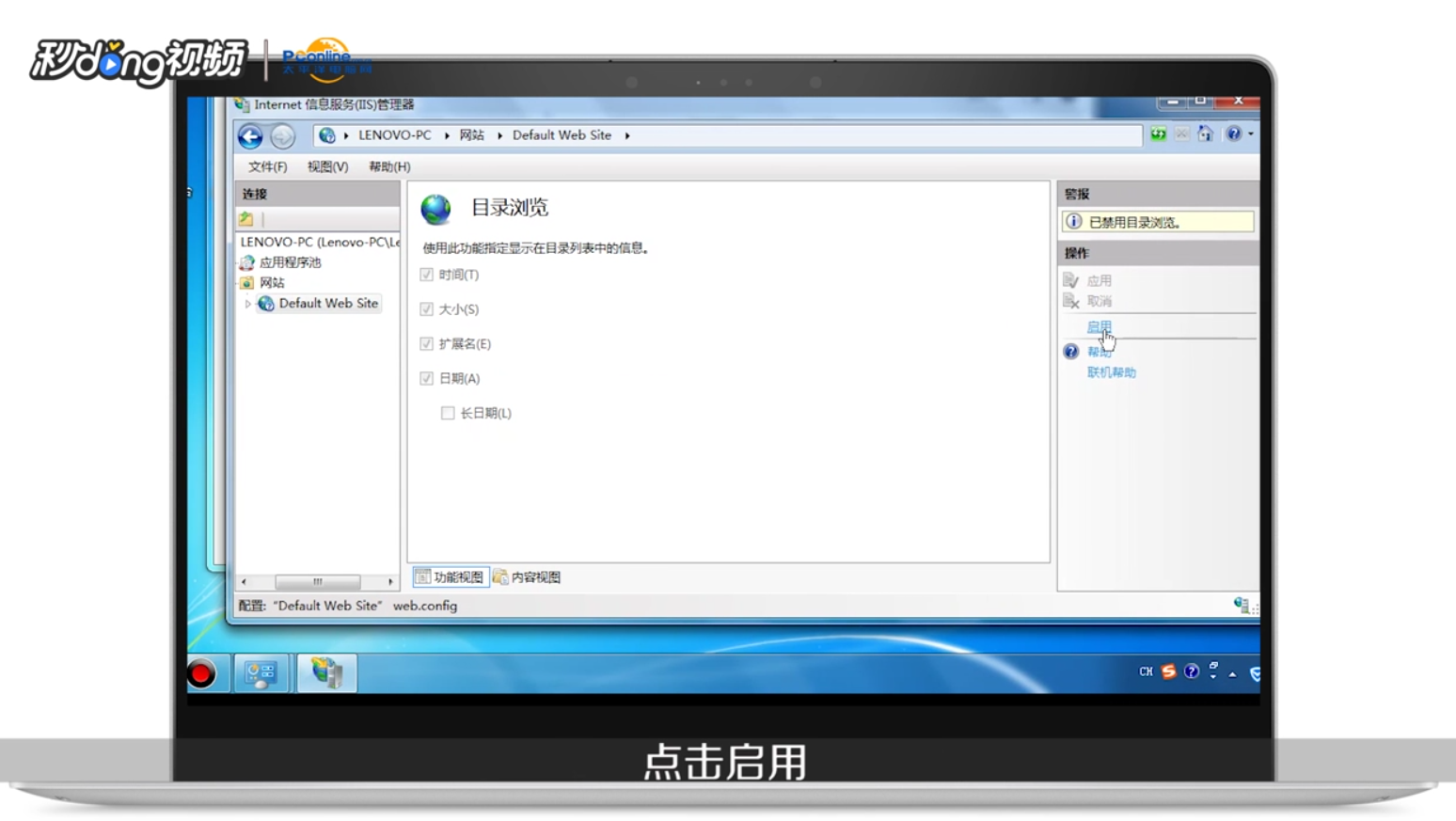The height and width of the screenshot is (821, 1456).
Task: Click the connections scrollbar right arrow
Action: (x=390, y=581)
